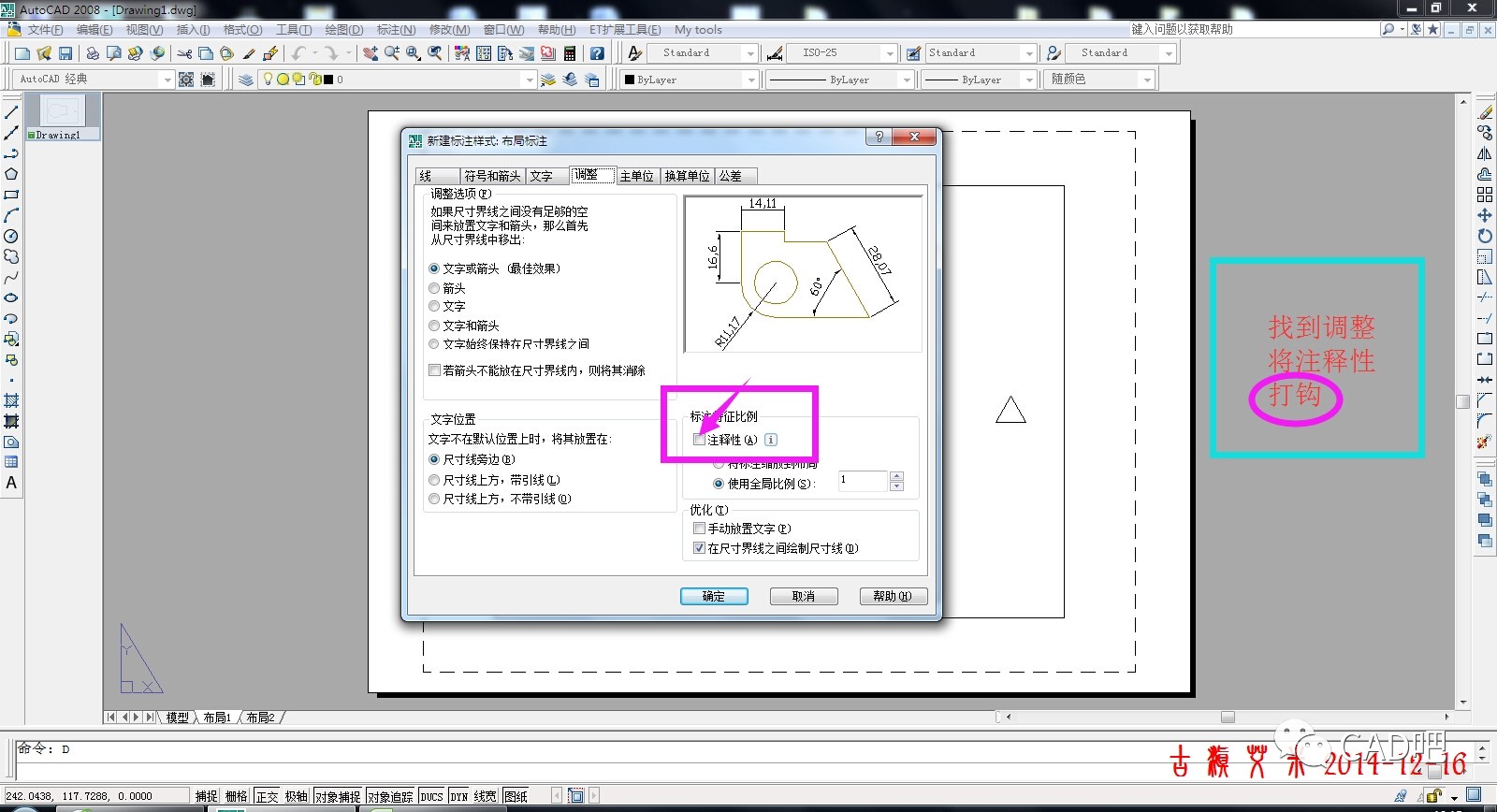The image size is (1497, 812).
Task: Click the Workspace settings gear icon
Action: pyautogui.click(x=186, y=80)
